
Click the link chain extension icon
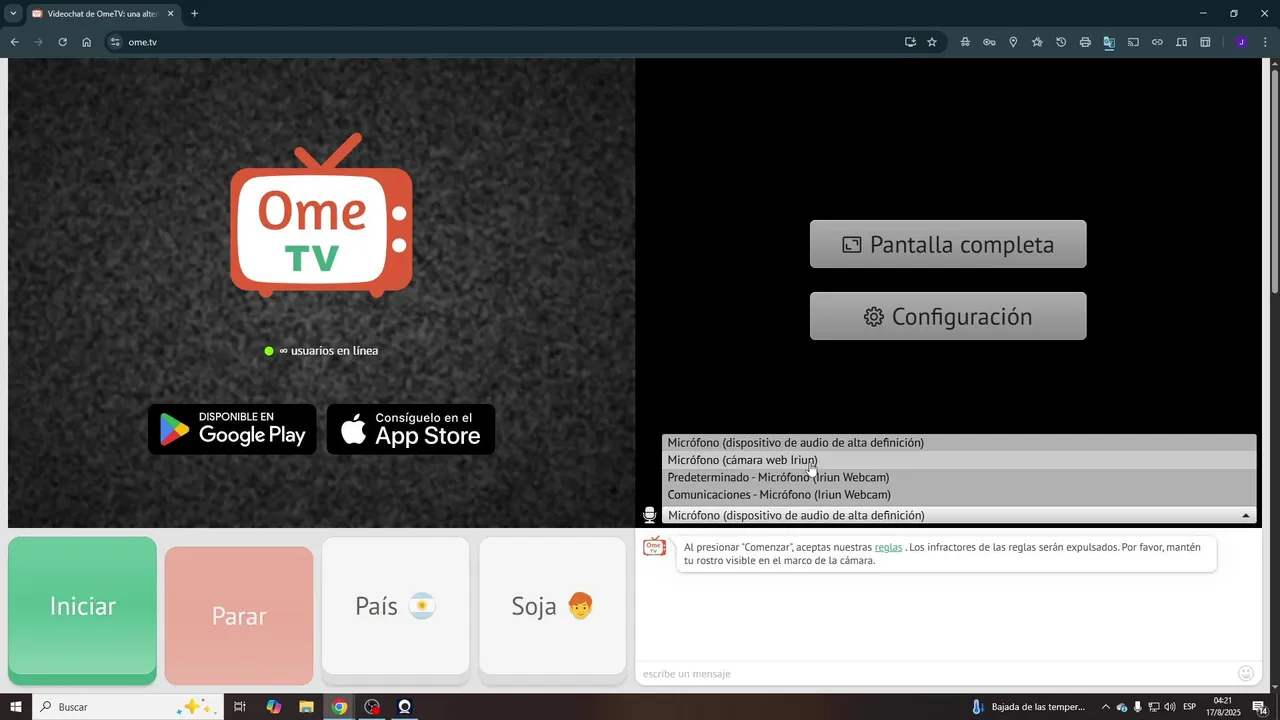click(x=1157, y=42)
